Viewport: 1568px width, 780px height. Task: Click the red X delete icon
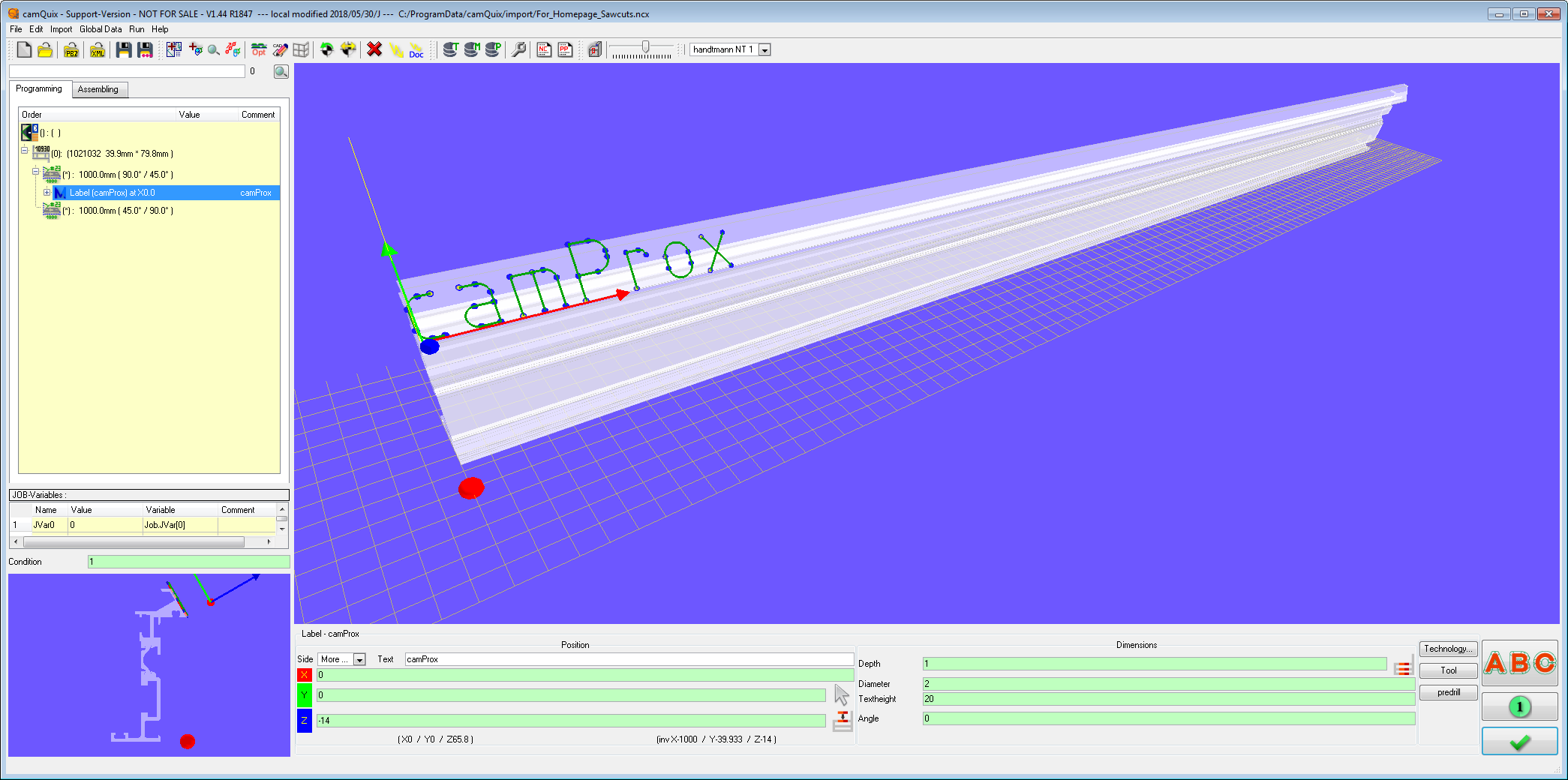pyautogui.click(x=374, y=49)
